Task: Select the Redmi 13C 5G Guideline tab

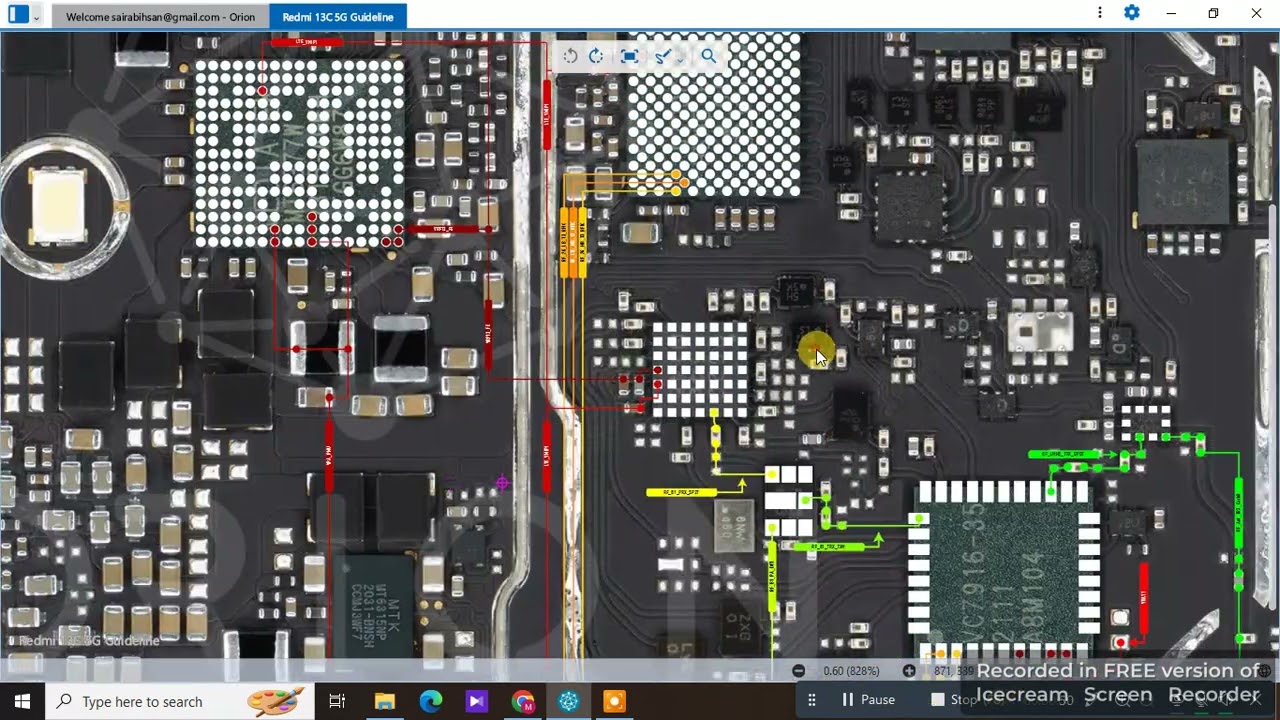Action: 338,17
